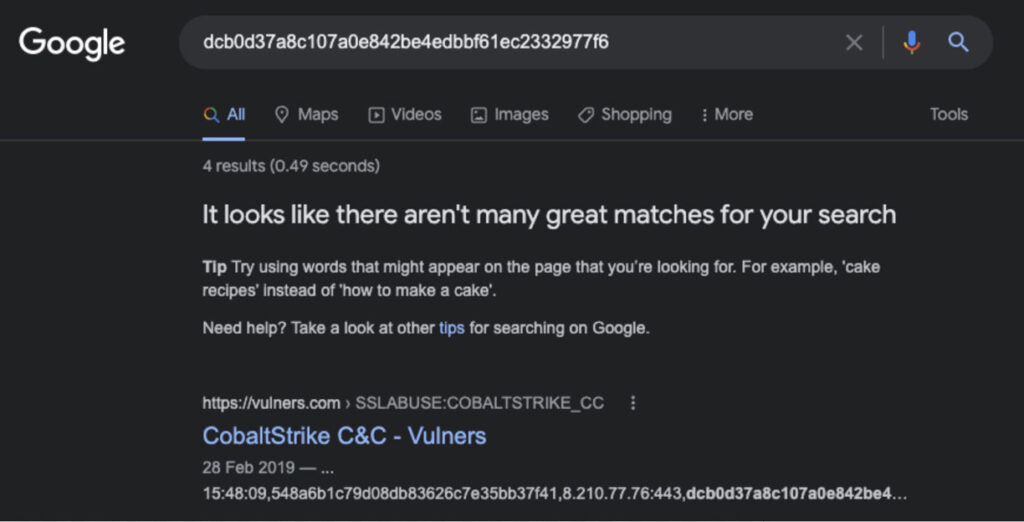1024x522 pixels.
Task: Click the result snippet containing the IP address
Action: 554,493
